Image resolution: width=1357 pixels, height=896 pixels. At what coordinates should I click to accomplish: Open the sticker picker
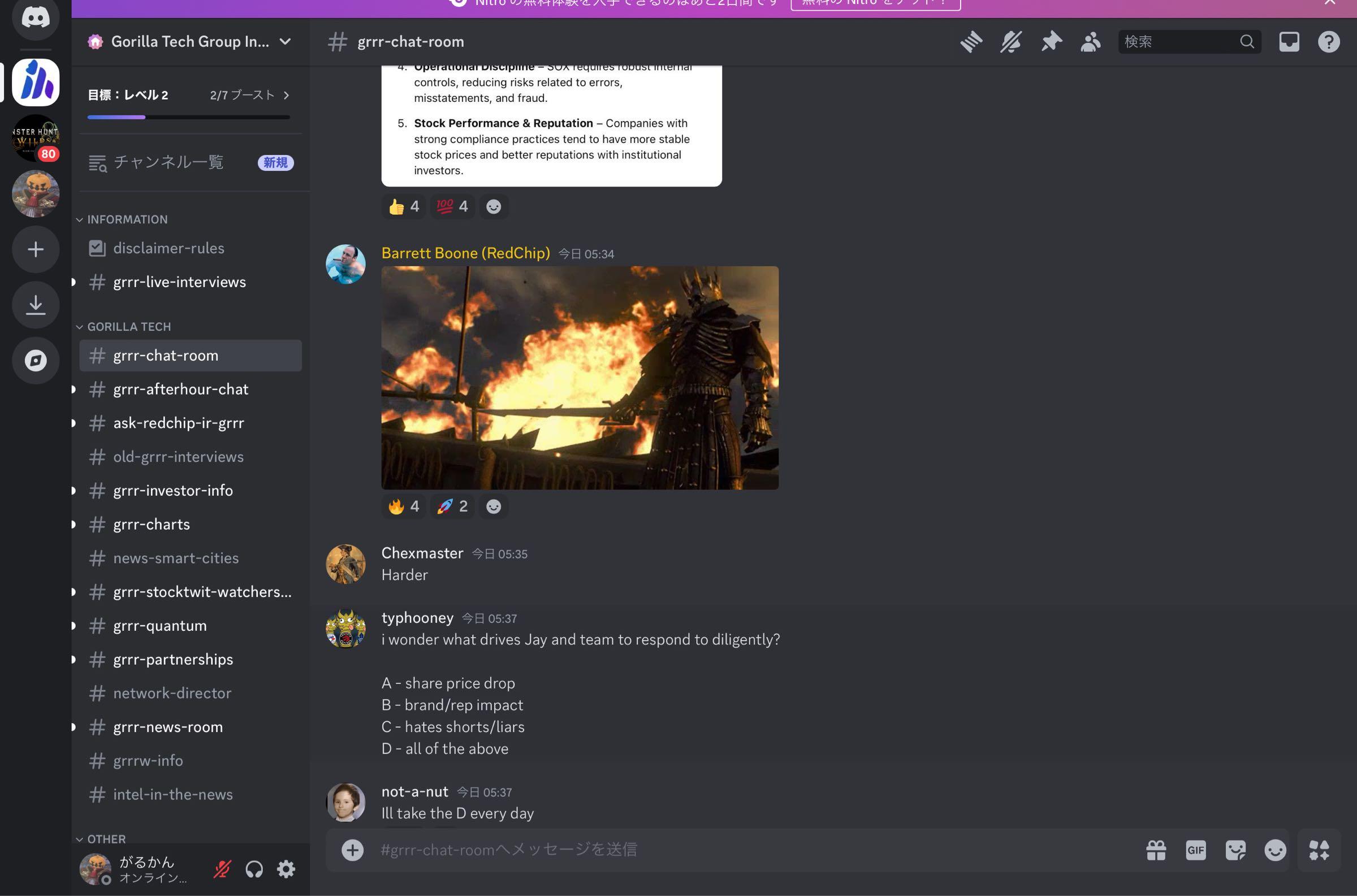1235,850
